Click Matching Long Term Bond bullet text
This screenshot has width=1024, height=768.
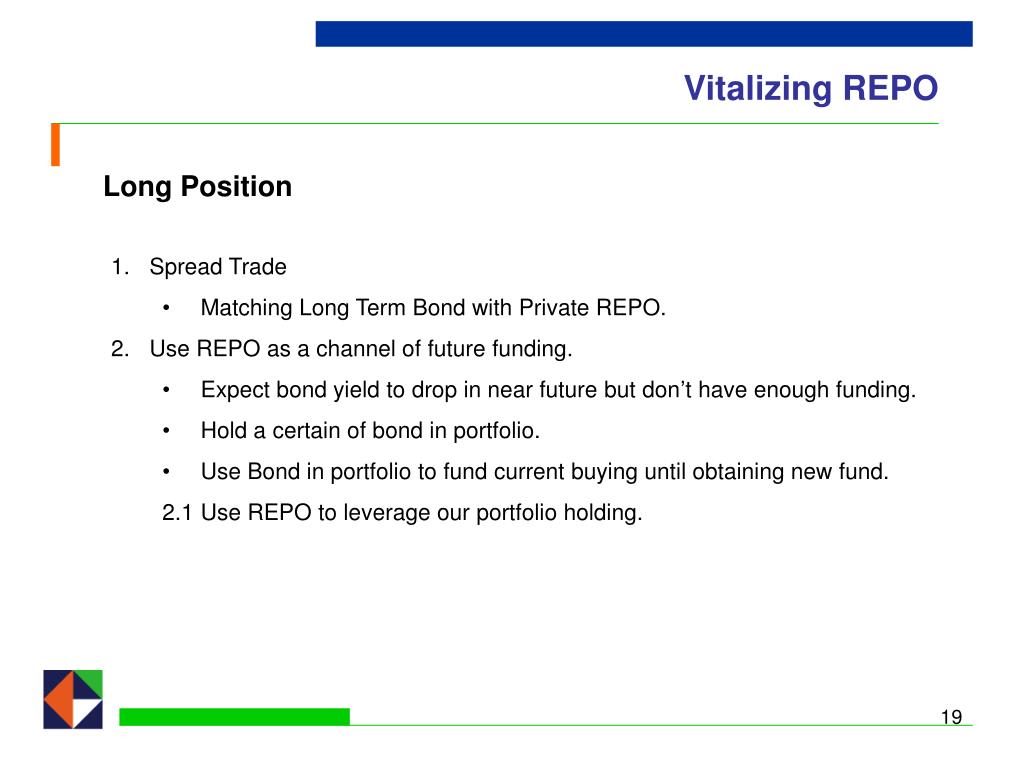(x=433, y=308)
